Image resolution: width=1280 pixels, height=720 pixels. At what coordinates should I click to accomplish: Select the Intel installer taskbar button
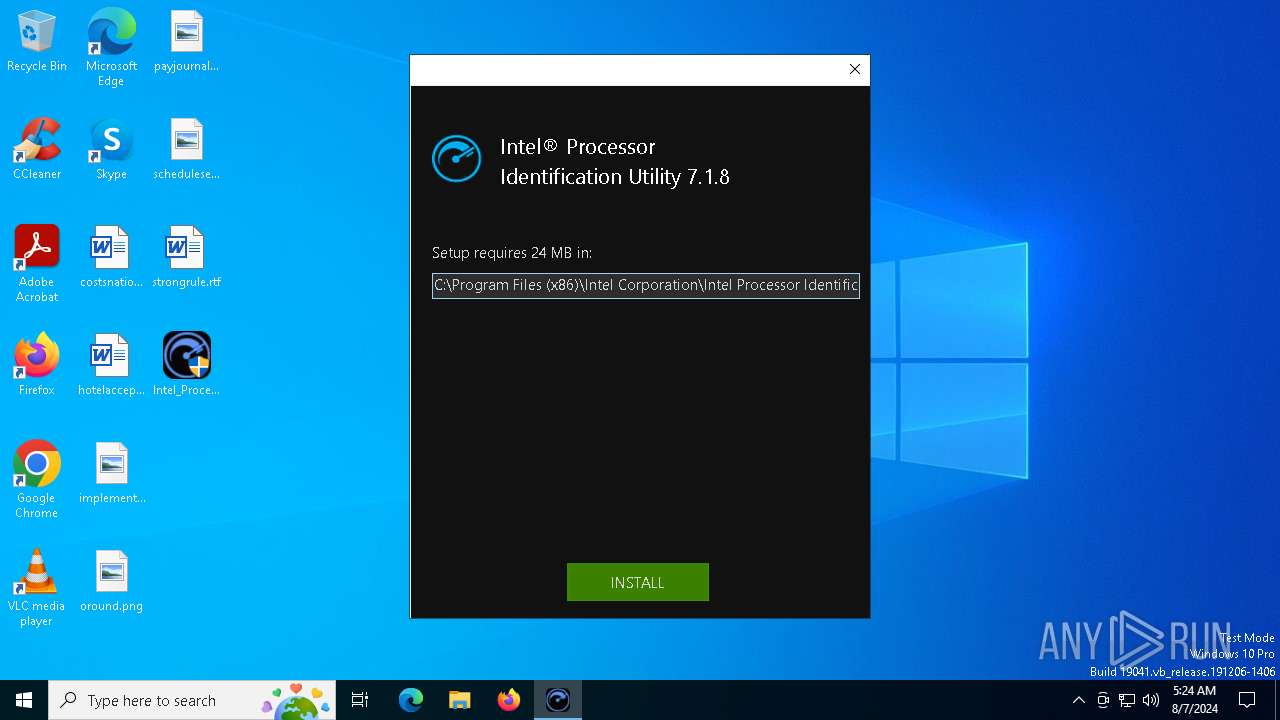click(x=558, y=700)
